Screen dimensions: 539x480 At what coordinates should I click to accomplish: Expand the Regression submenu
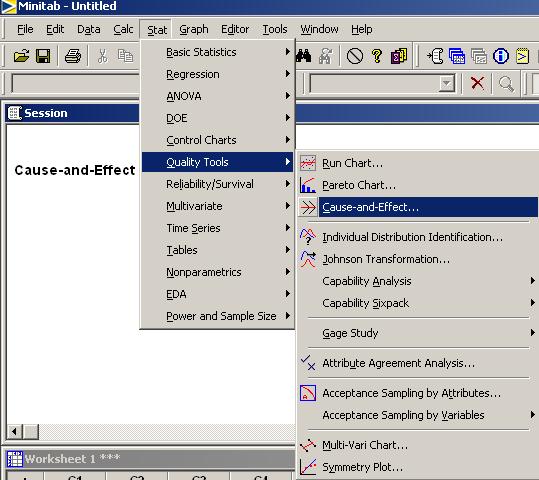click(x=218, y=74)
